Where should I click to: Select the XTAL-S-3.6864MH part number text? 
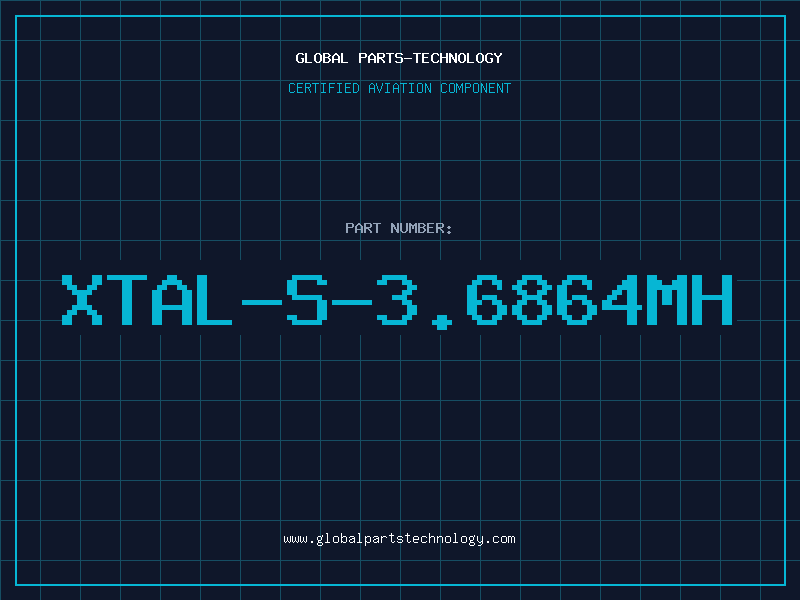397,301
